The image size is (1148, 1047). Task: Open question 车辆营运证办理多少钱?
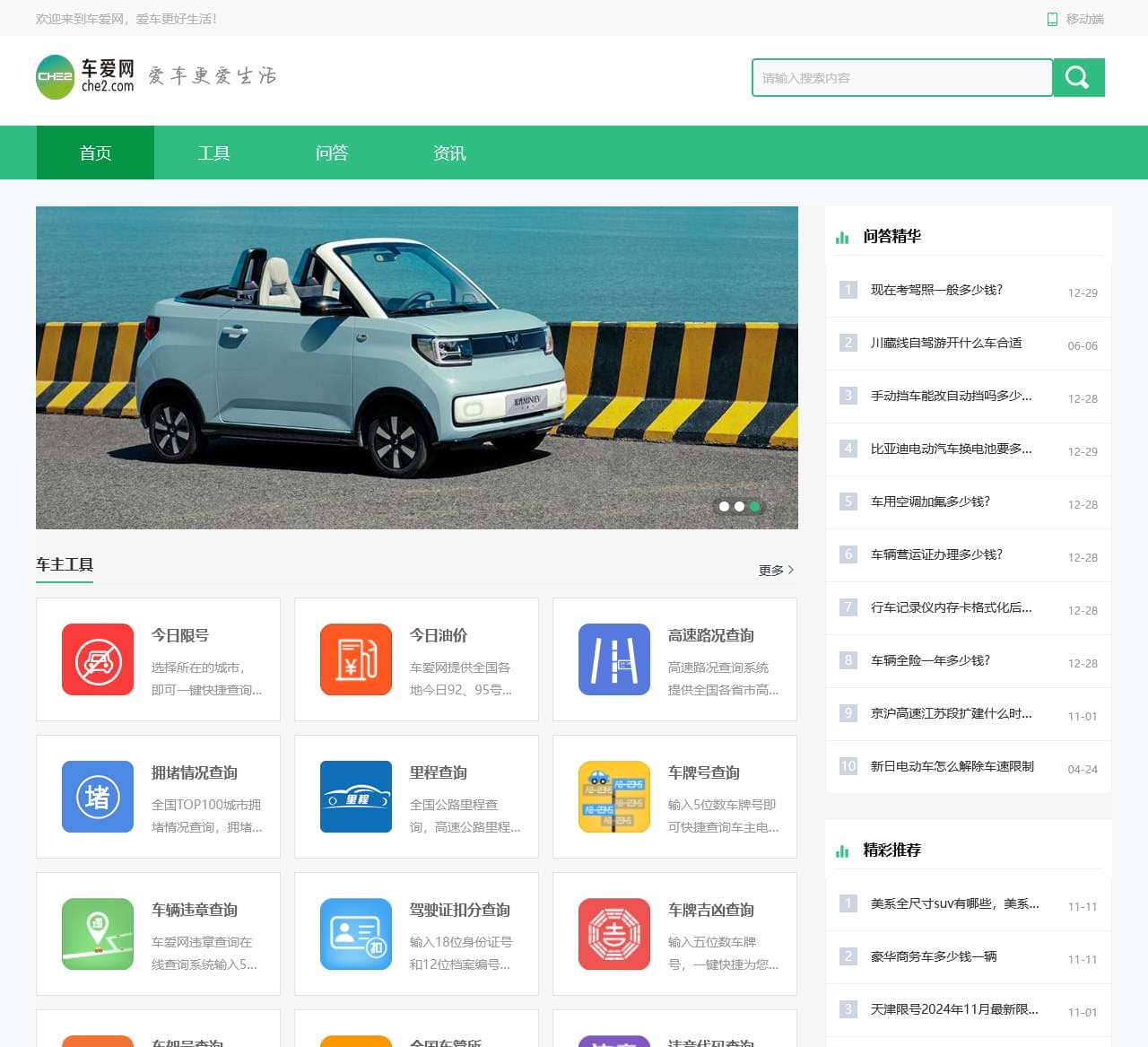pos(936,554)
